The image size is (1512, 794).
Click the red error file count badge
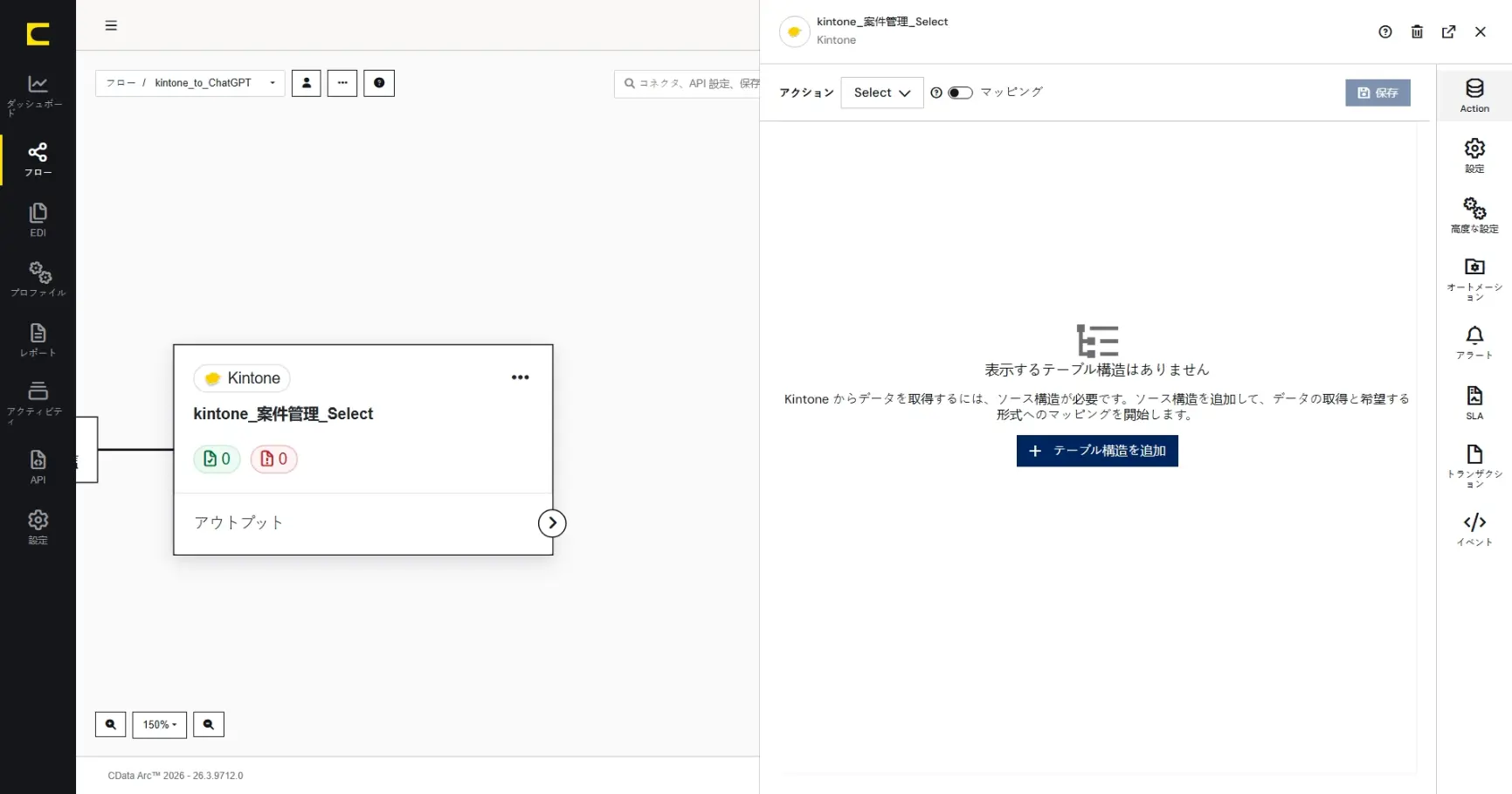click(274, 459)
